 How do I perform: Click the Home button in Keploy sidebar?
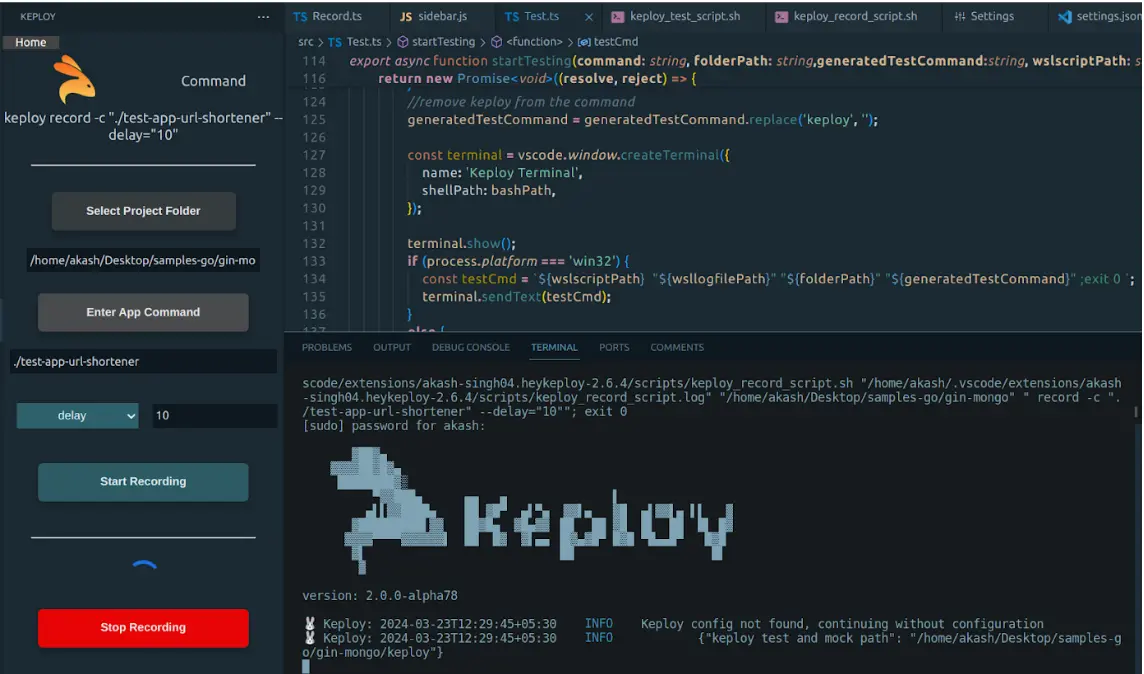[x=31, y=42]
